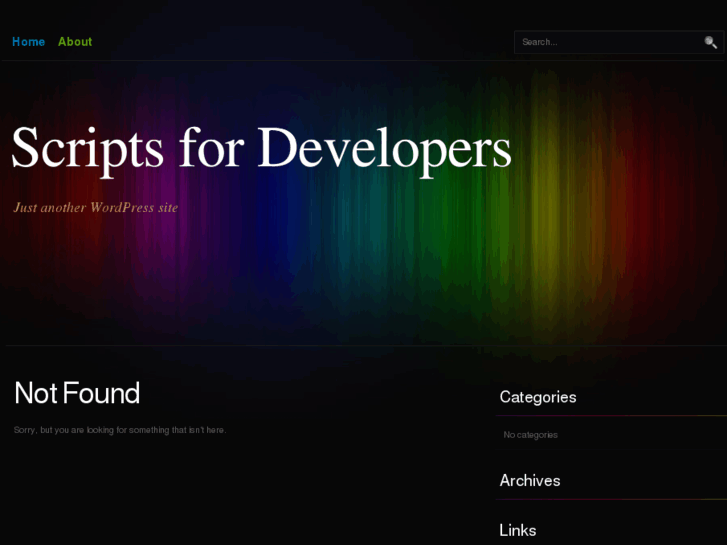Click the magnifying glass search icon

point(711,42)
